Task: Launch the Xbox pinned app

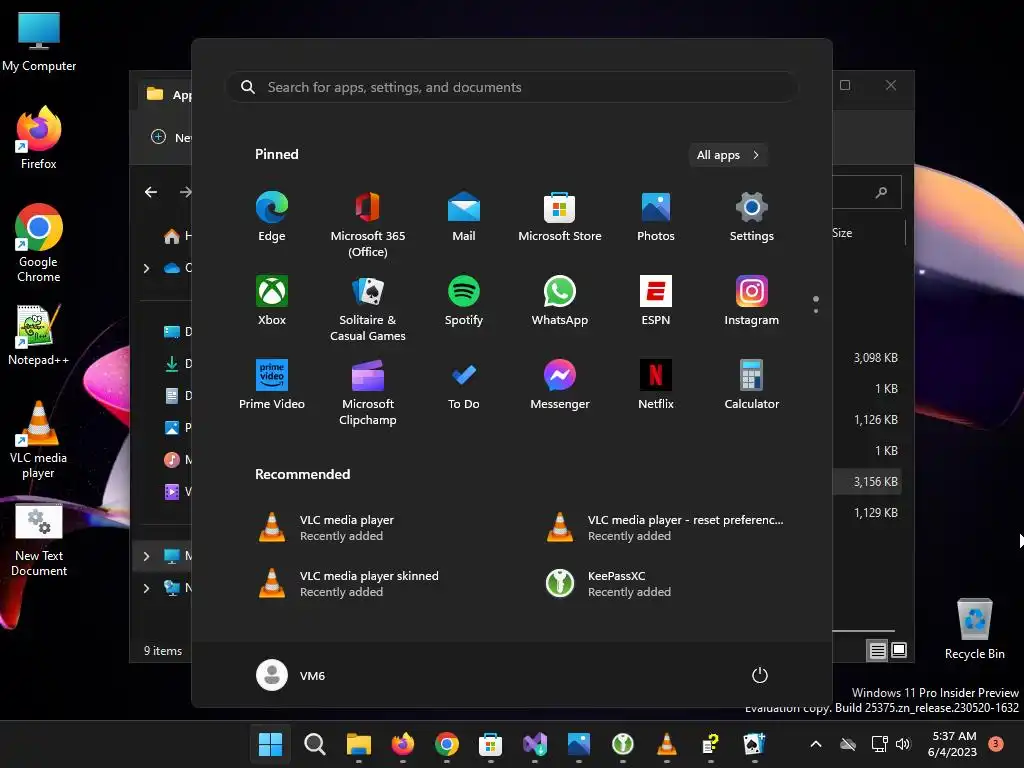Action: point(272,300)
